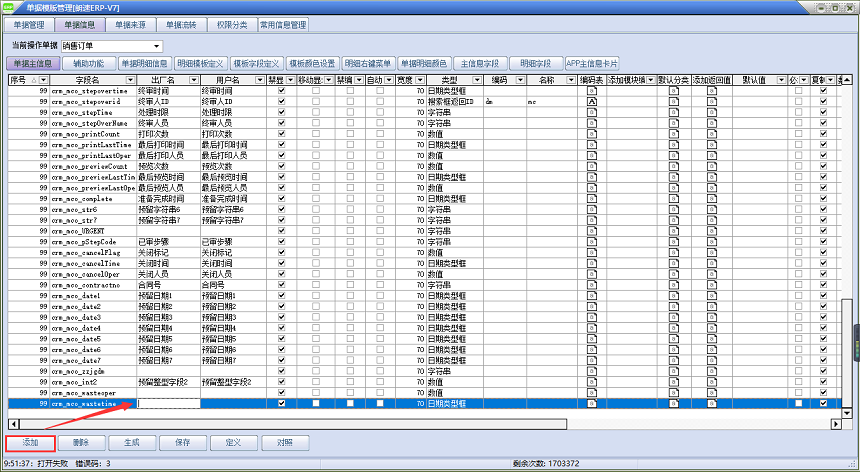Viewport: 860px width, 472px height.
Task: Switch to 权限分类 tab
Action: click(232, 25)
